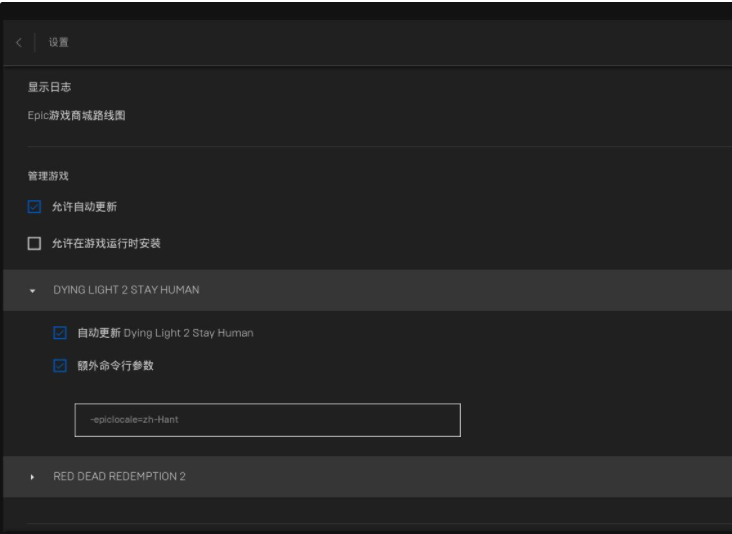Uncheck 额外命令行参数 checkbox

click(x=60, y=365)
